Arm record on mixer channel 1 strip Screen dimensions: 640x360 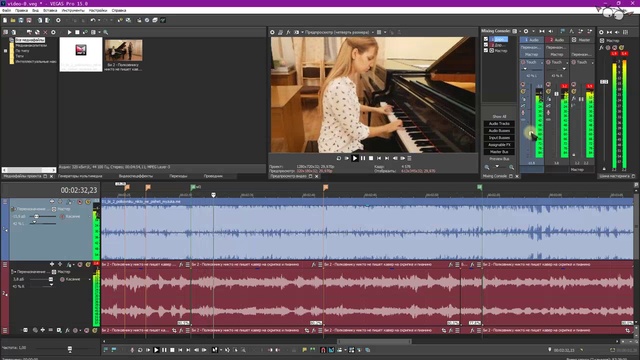[x=523, y=113]
